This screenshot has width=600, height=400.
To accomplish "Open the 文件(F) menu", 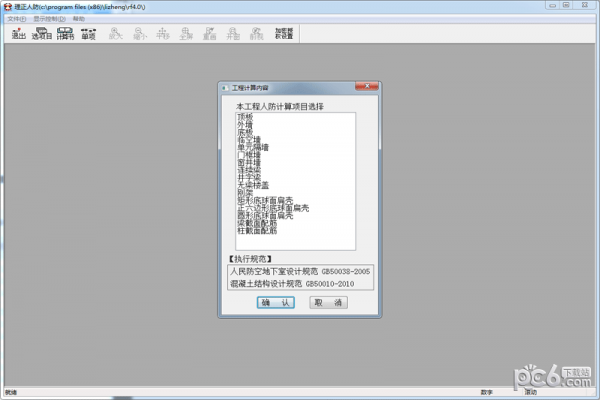I will (x=16, y=19).
